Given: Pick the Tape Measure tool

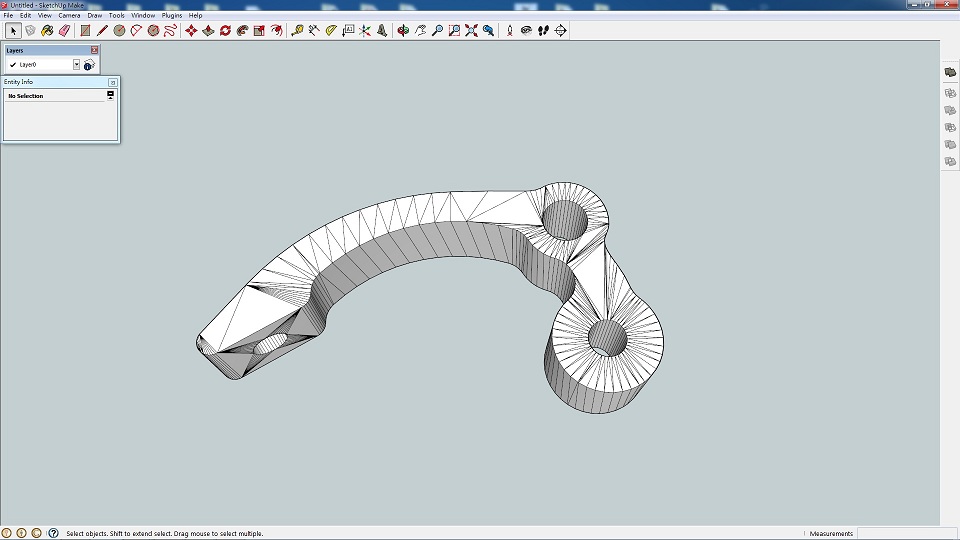Looking at the screenshot, I should [297, 31].
